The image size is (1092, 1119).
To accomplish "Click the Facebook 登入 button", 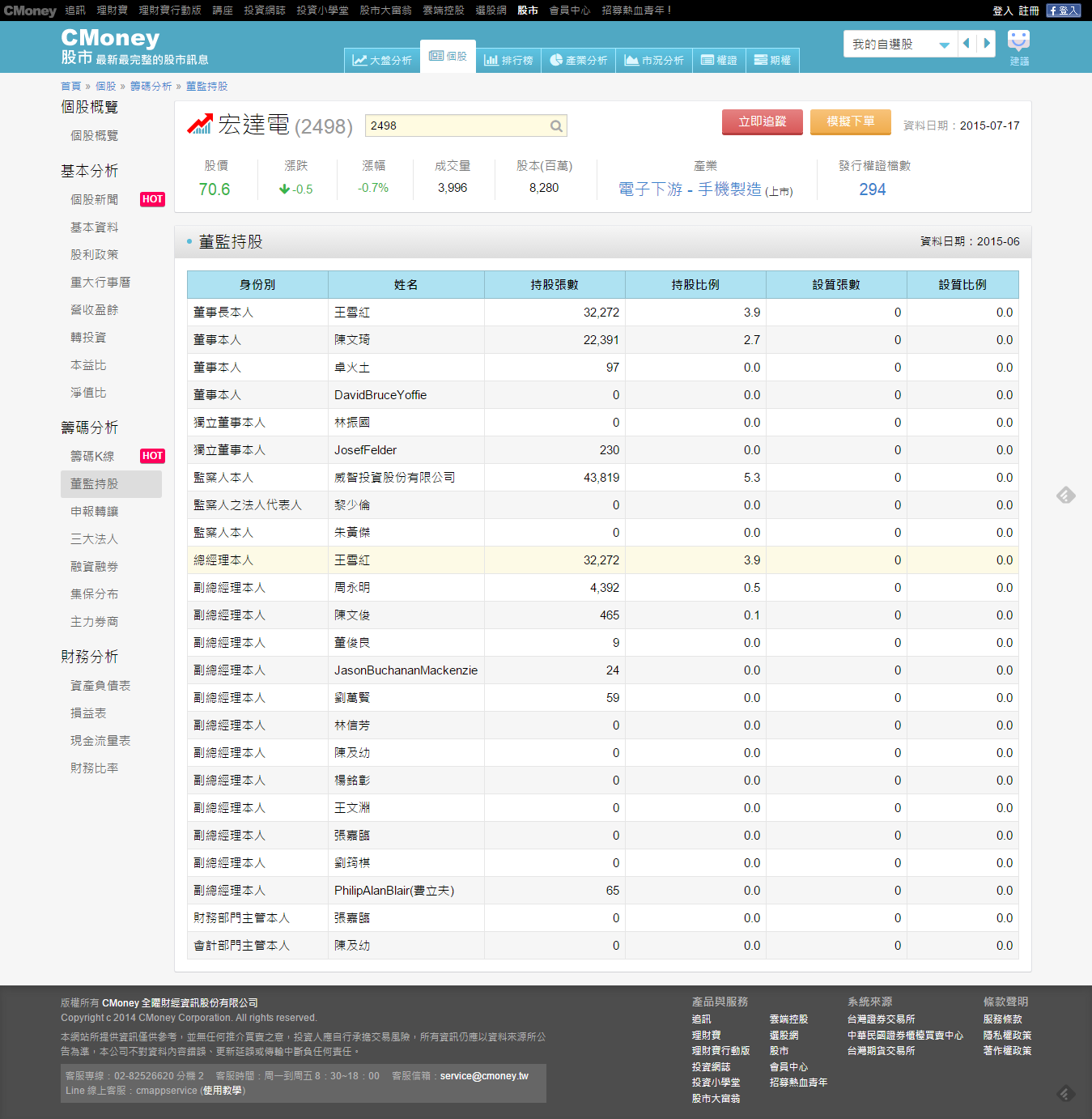I will tap(1063, 11).
